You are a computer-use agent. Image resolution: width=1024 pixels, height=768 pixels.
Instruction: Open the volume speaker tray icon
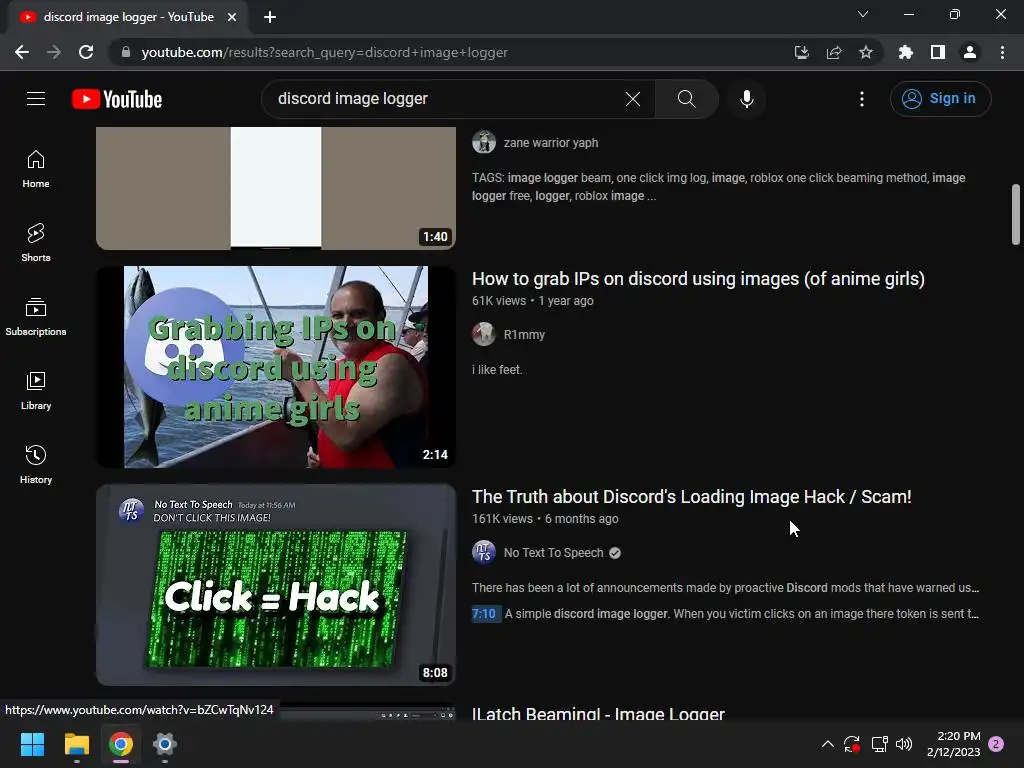click(904, 744)
